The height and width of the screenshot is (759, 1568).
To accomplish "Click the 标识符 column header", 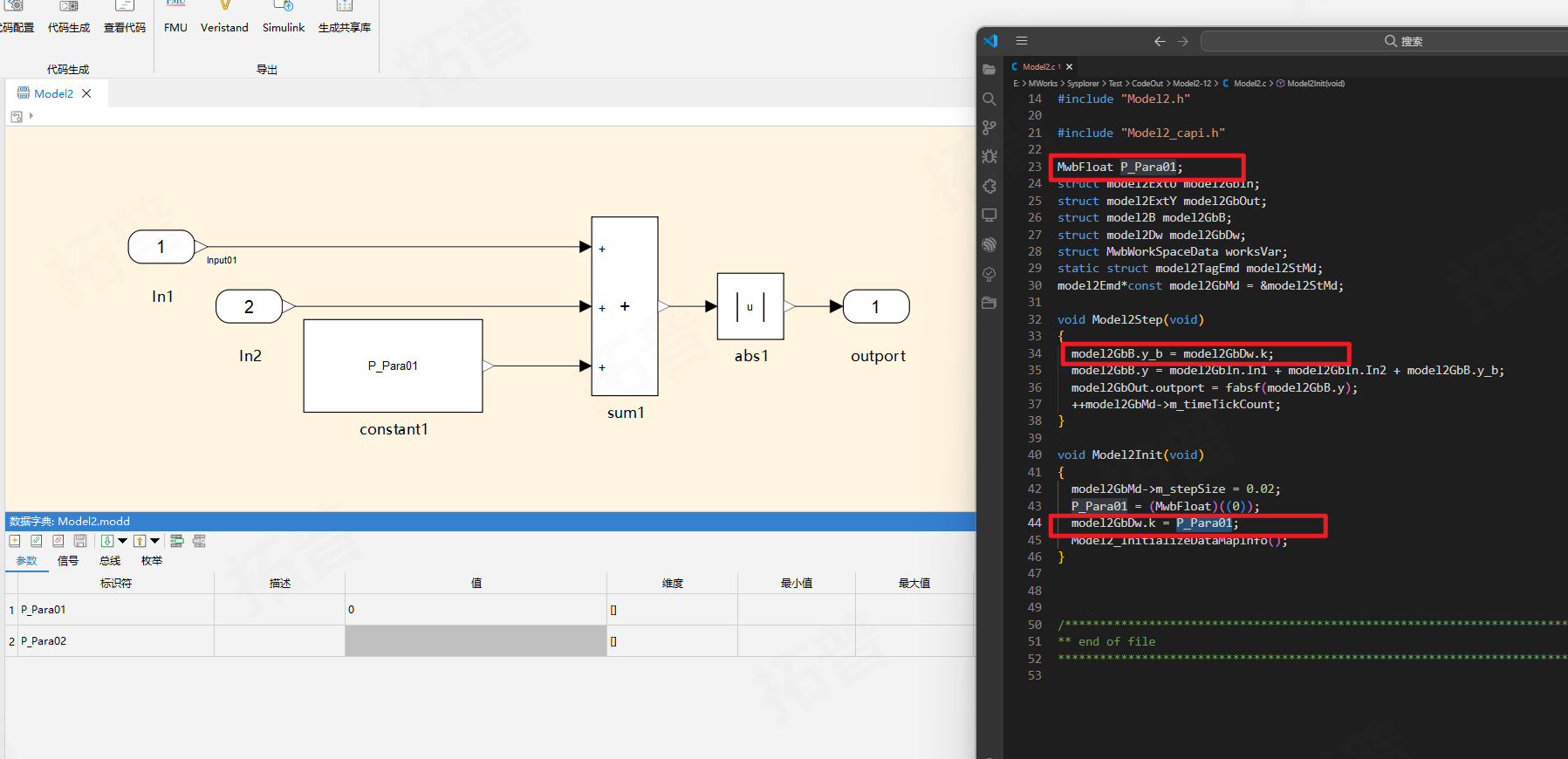I will click(116, 583).
